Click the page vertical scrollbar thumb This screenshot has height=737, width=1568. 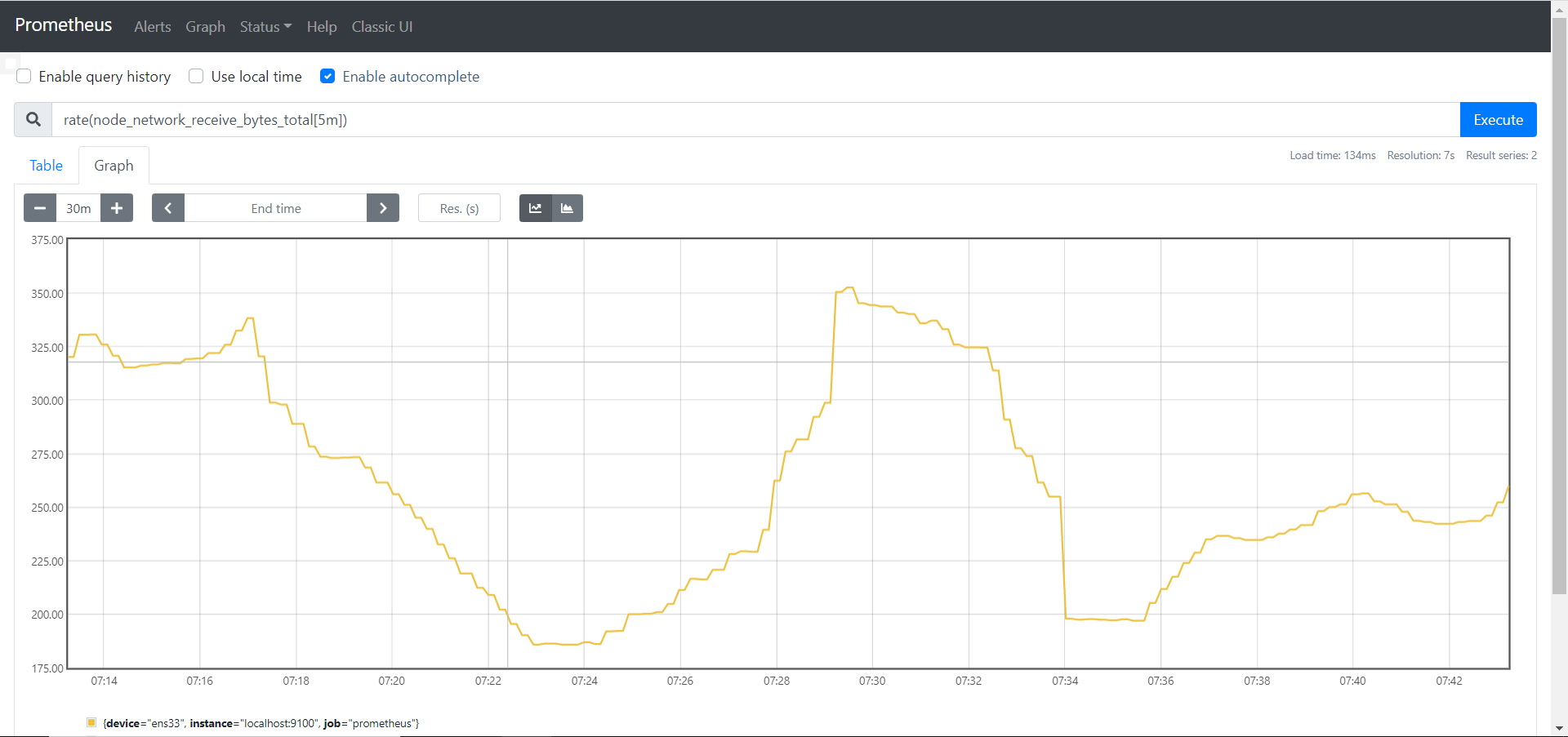(x=1559, y=306)
